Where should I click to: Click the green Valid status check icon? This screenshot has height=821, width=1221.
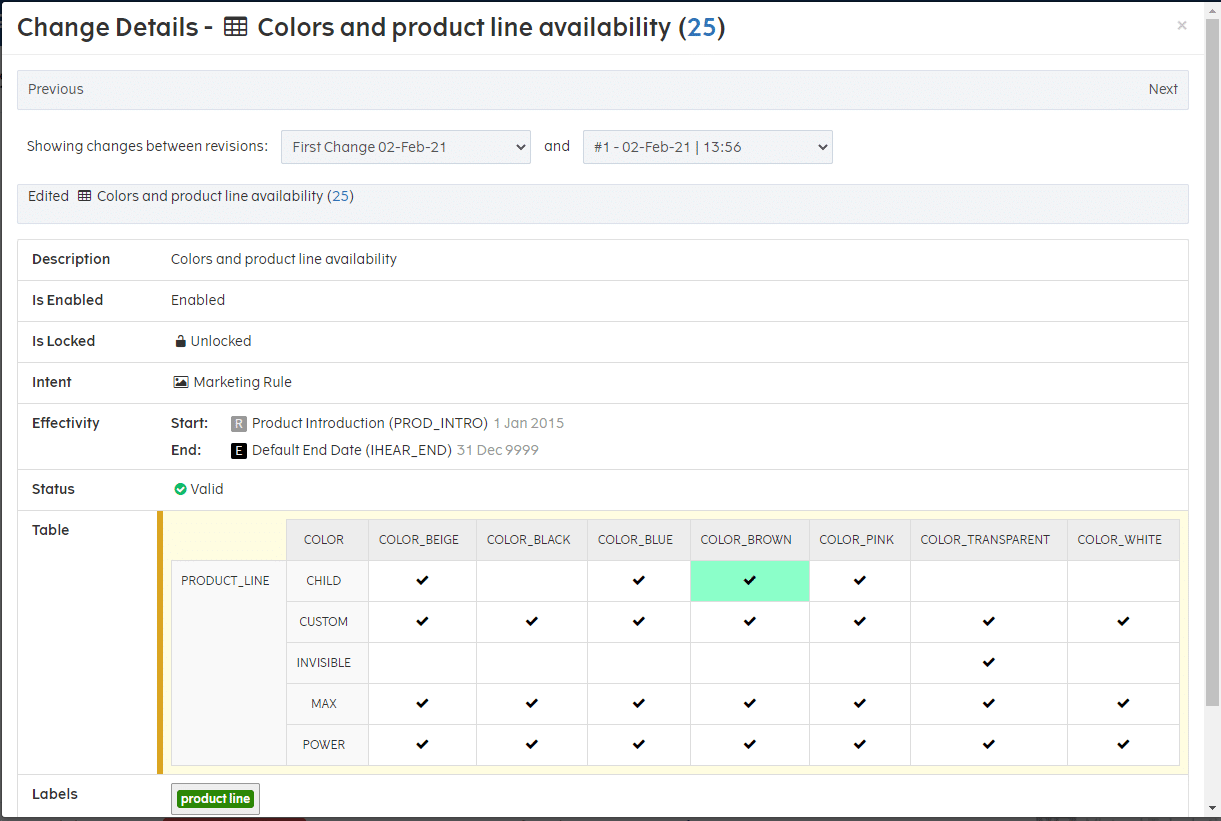pos(180,490)
